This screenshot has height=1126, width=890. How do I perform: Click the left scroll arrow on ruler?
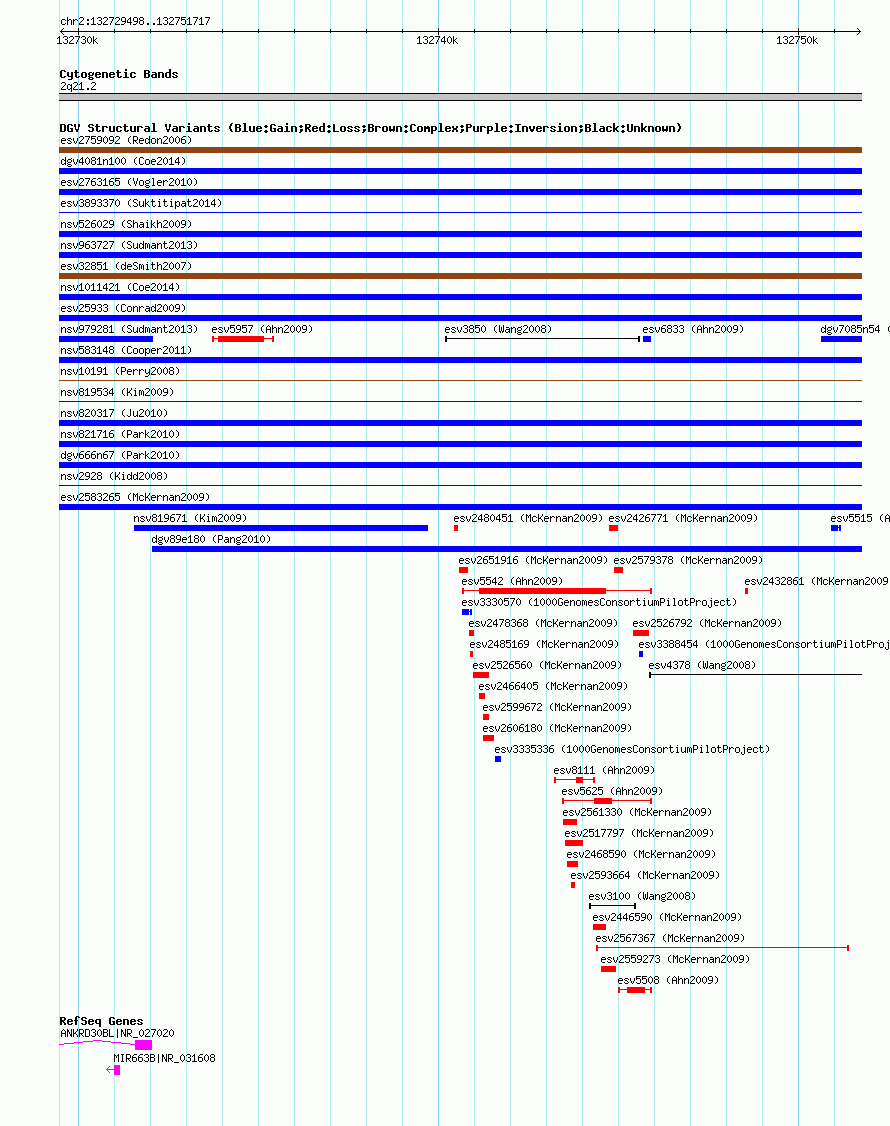tap(62, 31)
